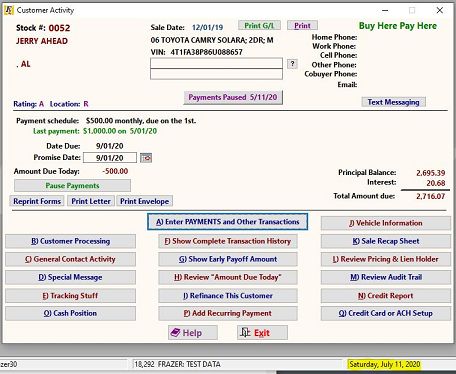The height and width of the screenshot is (374, 456).
Task: Open B) Customer Processing
Action: point(70,241)
